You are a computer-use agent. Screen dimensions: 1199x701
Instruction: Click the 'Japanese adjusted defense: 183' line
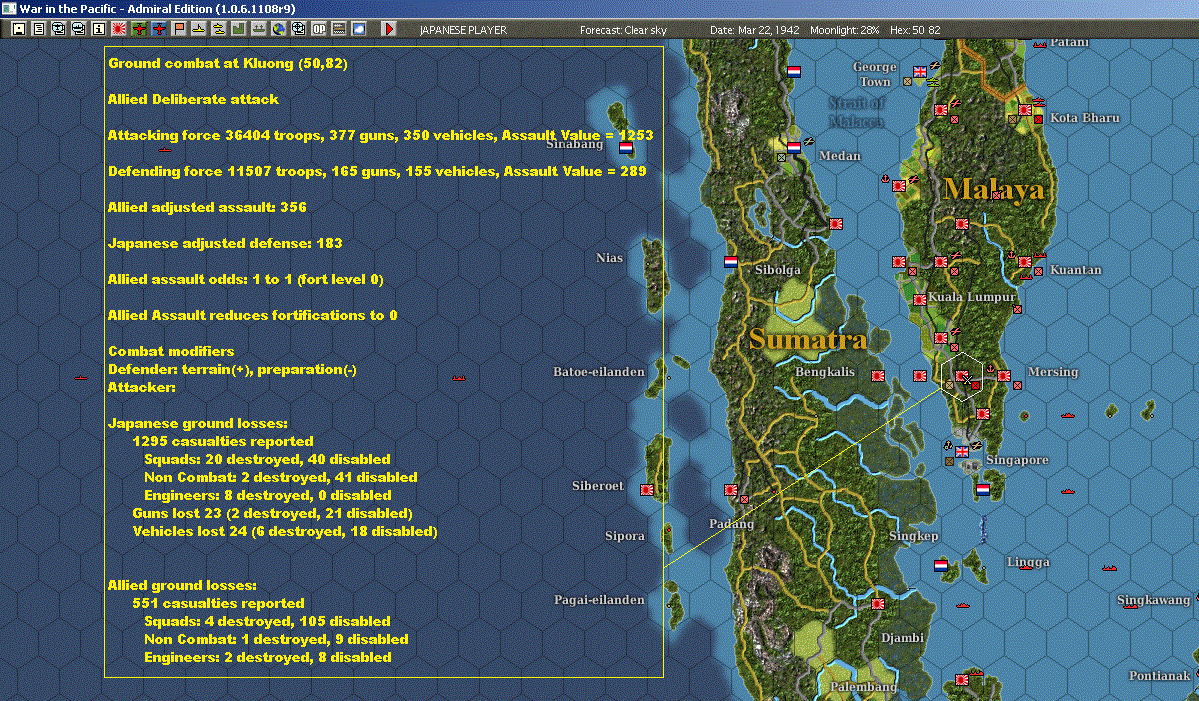click(225, 243)
